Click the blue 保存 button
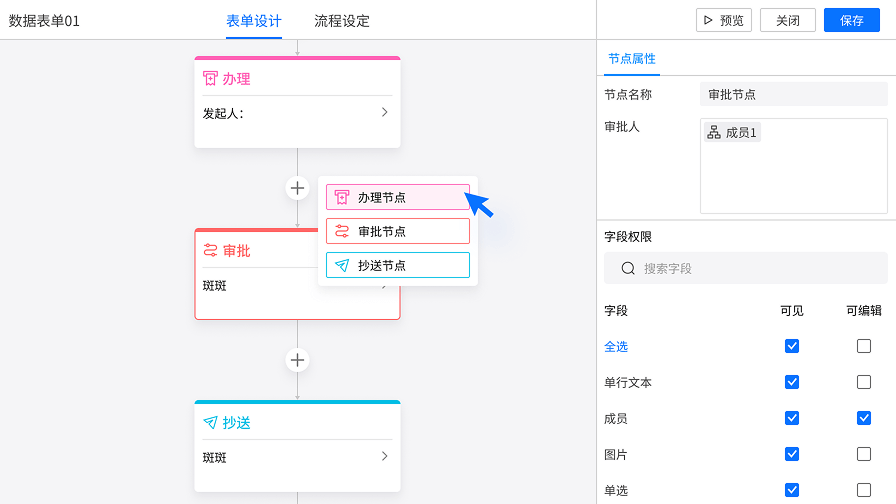 [x=851, y=21]
